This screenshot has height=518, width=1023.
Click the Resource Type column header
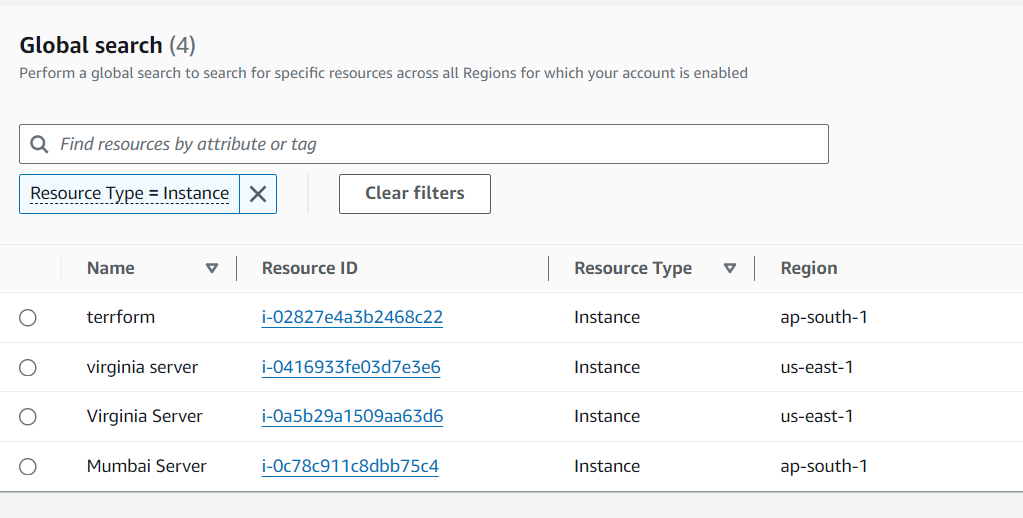[x=633, y=268]
